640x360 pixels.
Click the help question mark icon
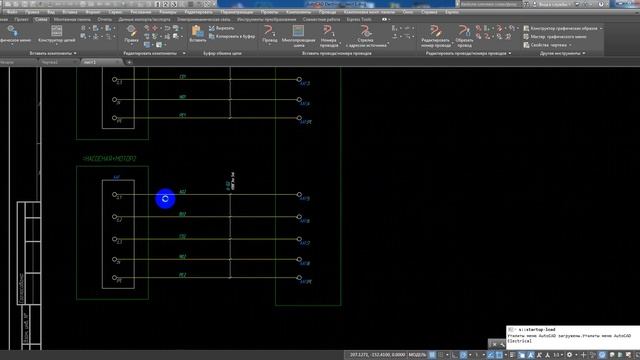point(601,4)
